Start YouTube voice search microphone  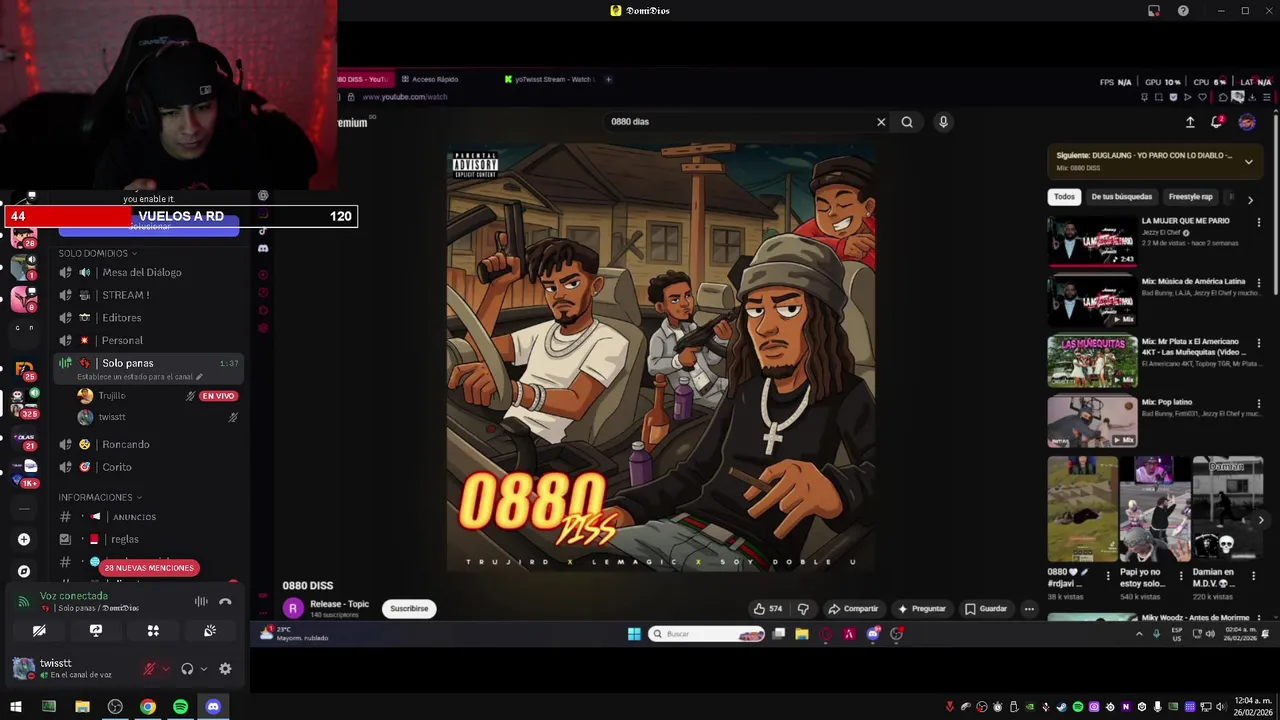coord(943,122)
